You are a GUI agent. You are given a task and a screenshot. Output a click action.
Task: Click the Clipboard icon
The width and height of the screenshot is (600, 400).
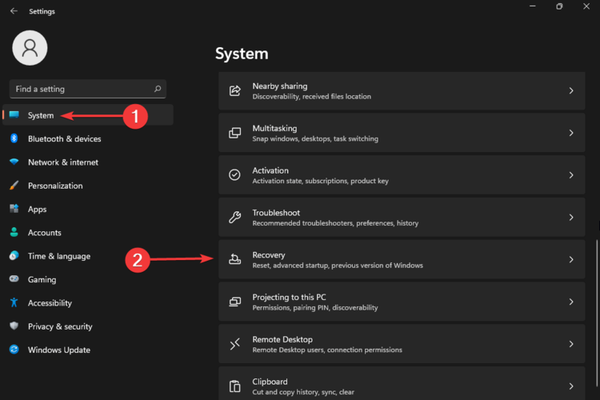click(x=235, y=386)
